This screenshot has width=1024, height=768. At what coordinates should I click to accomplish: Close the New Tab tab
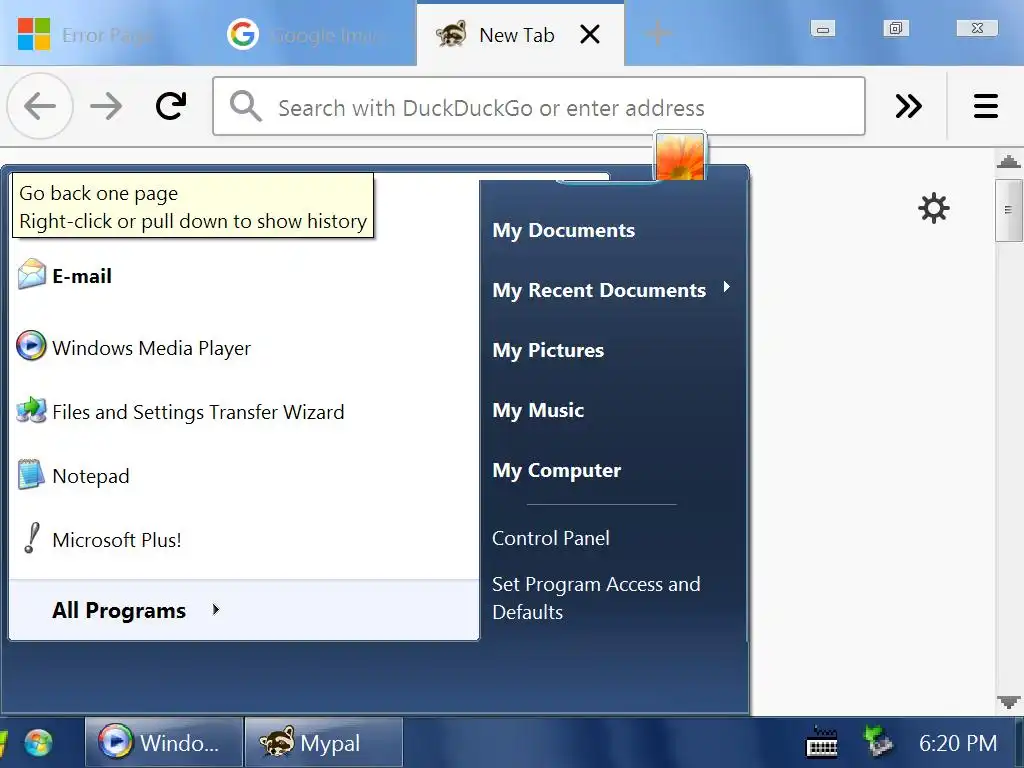click(x=590, y=34)
